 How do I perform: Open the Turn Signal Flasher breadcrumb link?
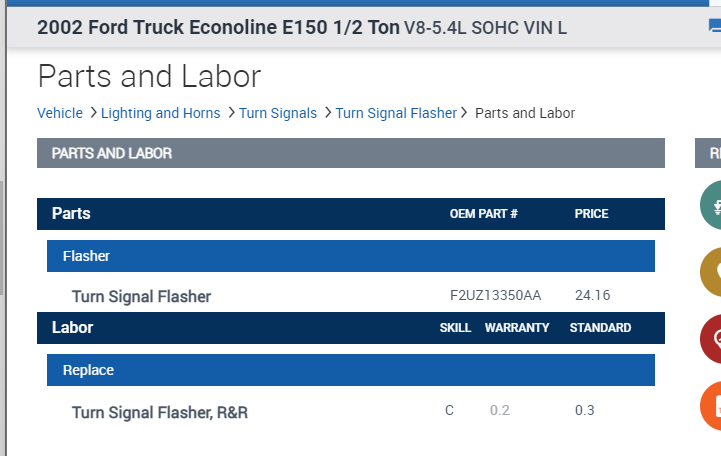click(396, 113)
